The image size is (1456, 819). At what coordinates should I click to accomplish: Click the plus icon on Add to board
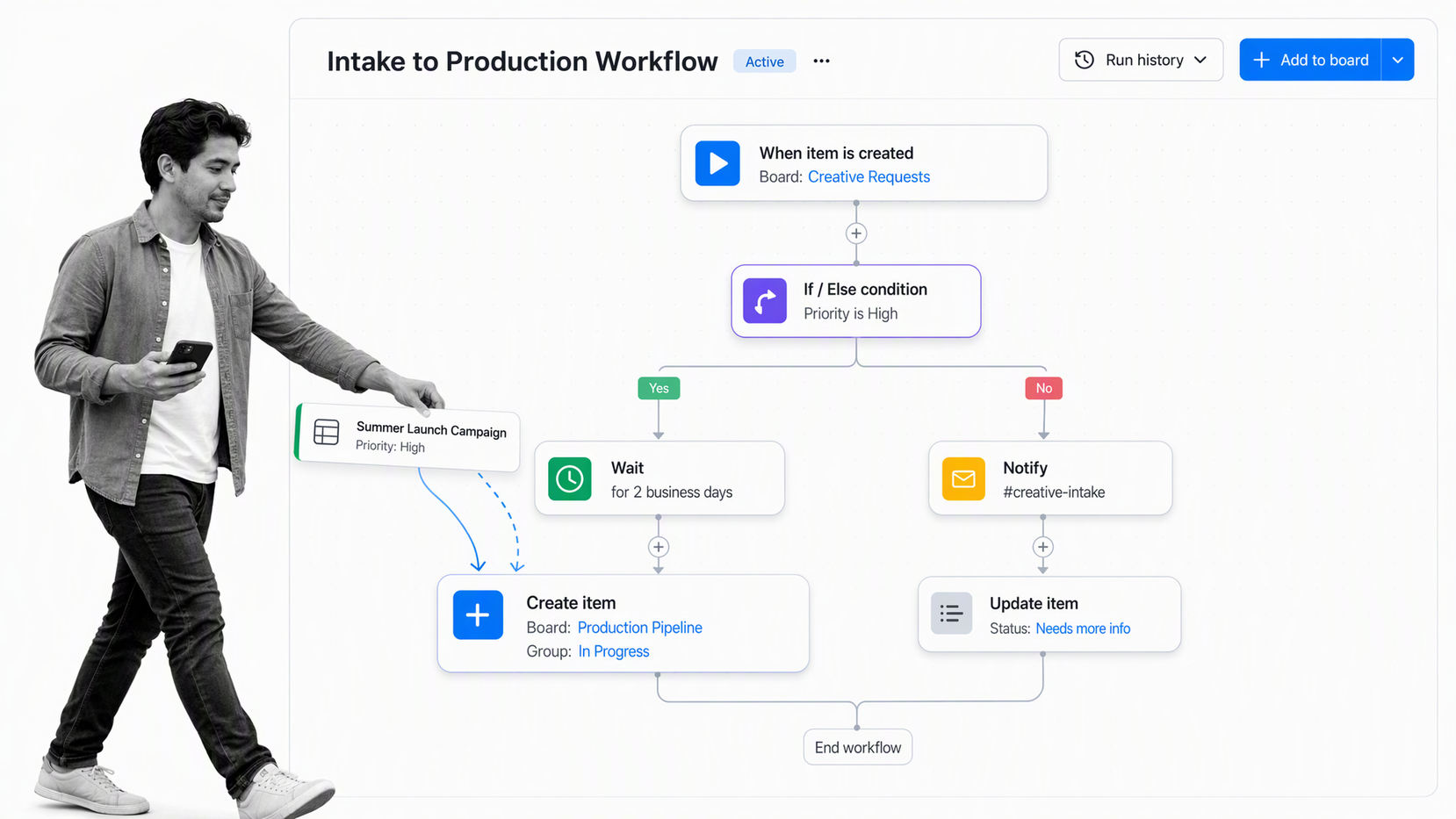(1262, 60)
